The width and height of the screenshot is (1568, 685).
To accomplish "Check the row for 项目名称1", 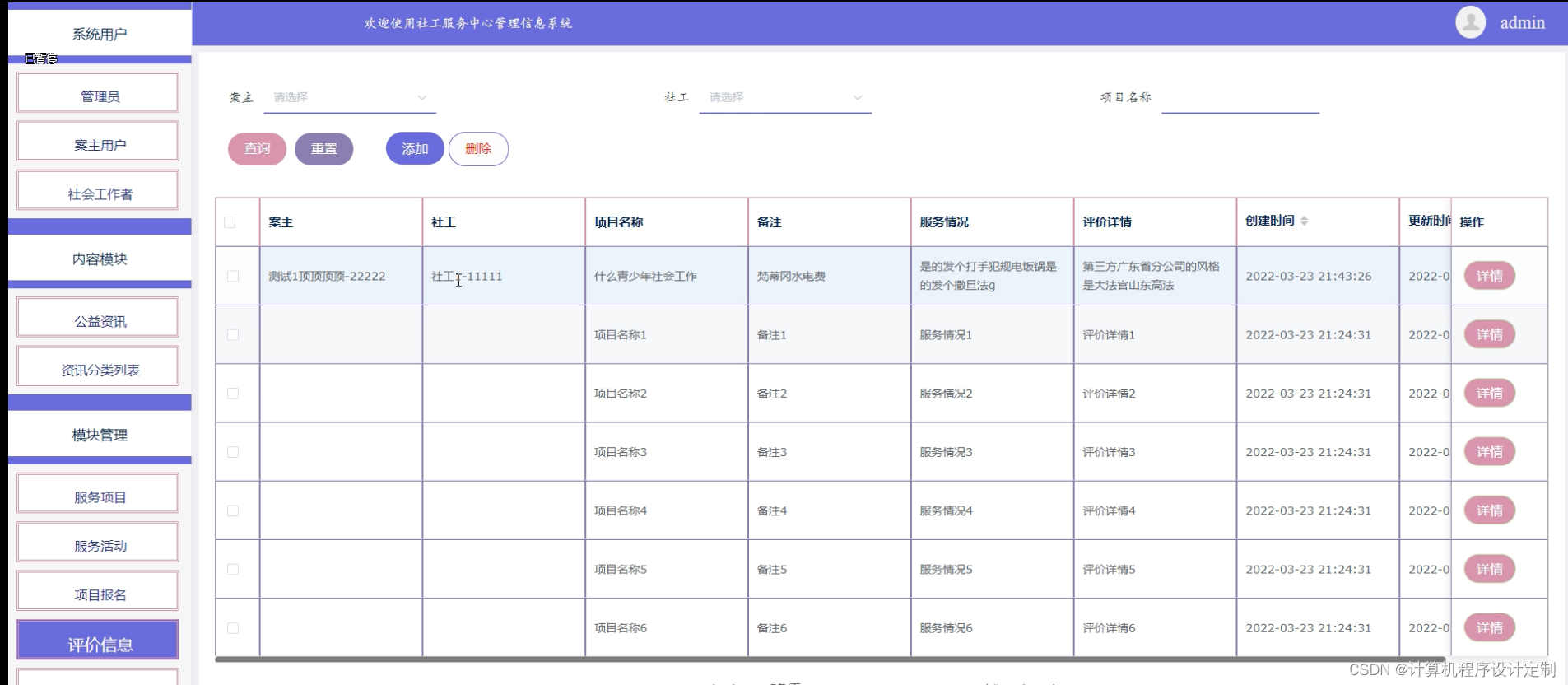I will pyautogui.click(x=233, y=334).
